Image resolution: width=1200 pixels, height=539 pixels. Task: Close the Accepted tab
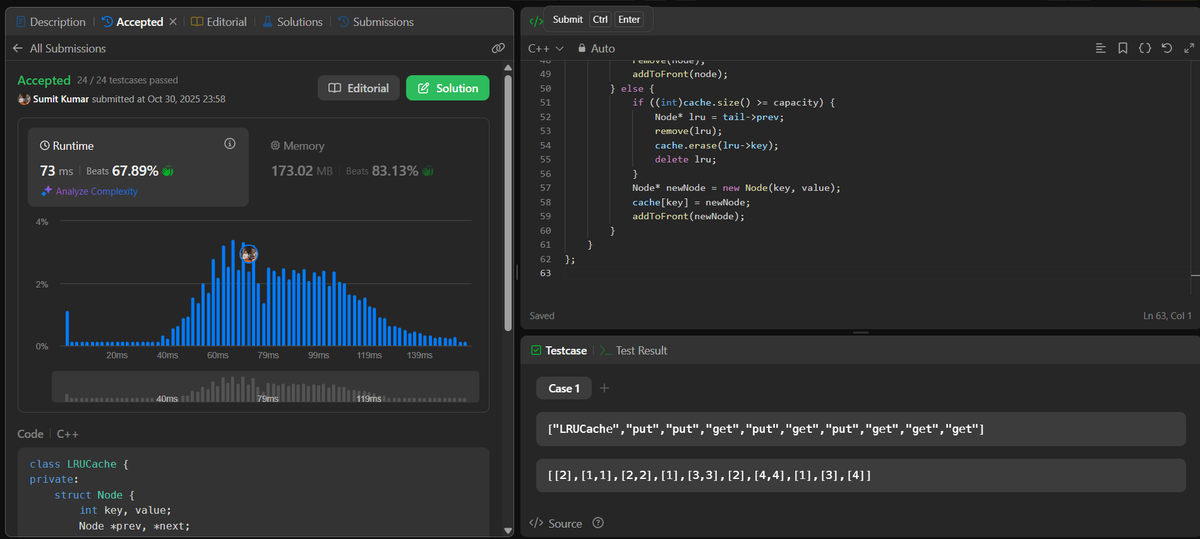173,21
